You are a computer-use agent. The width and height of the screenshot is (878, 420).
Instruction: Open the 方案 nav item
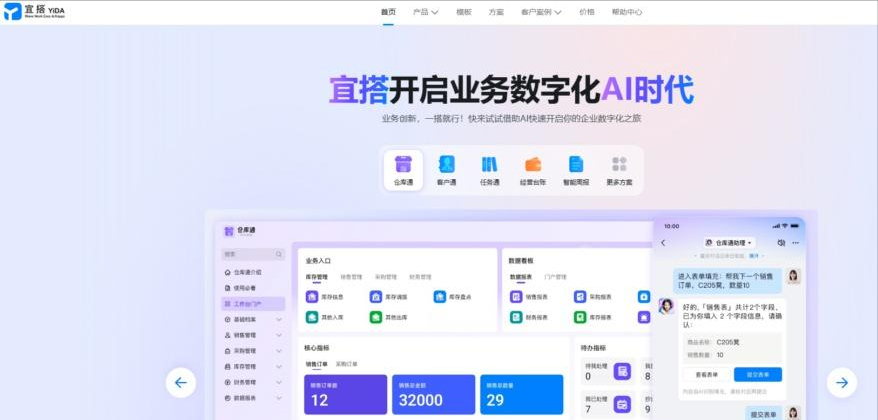coord(496,12)
